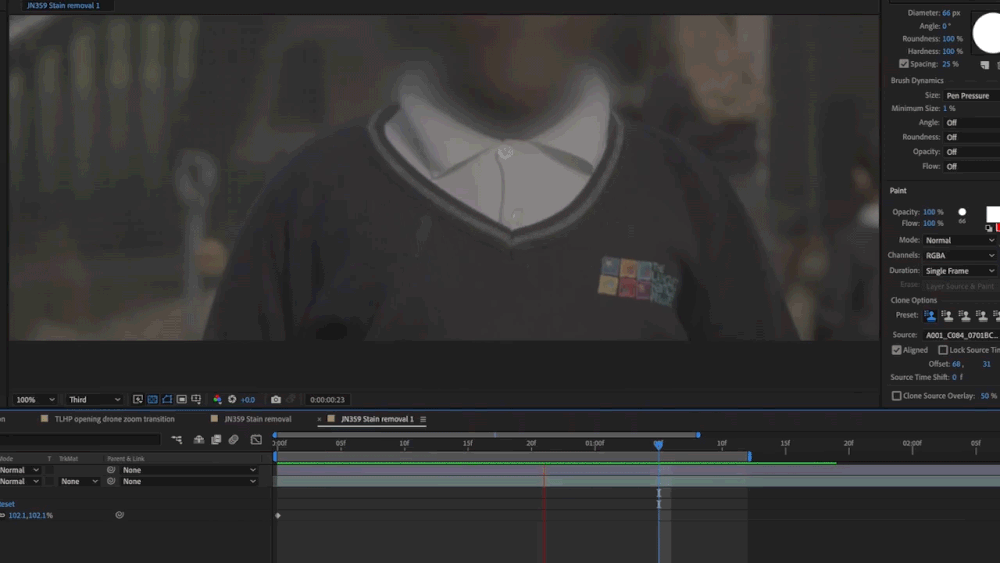This screenshot has height=563, width=1000.
Task: Open Composition Mini-Flowchart icon in timeline
Action: click(x=177, y=439)
